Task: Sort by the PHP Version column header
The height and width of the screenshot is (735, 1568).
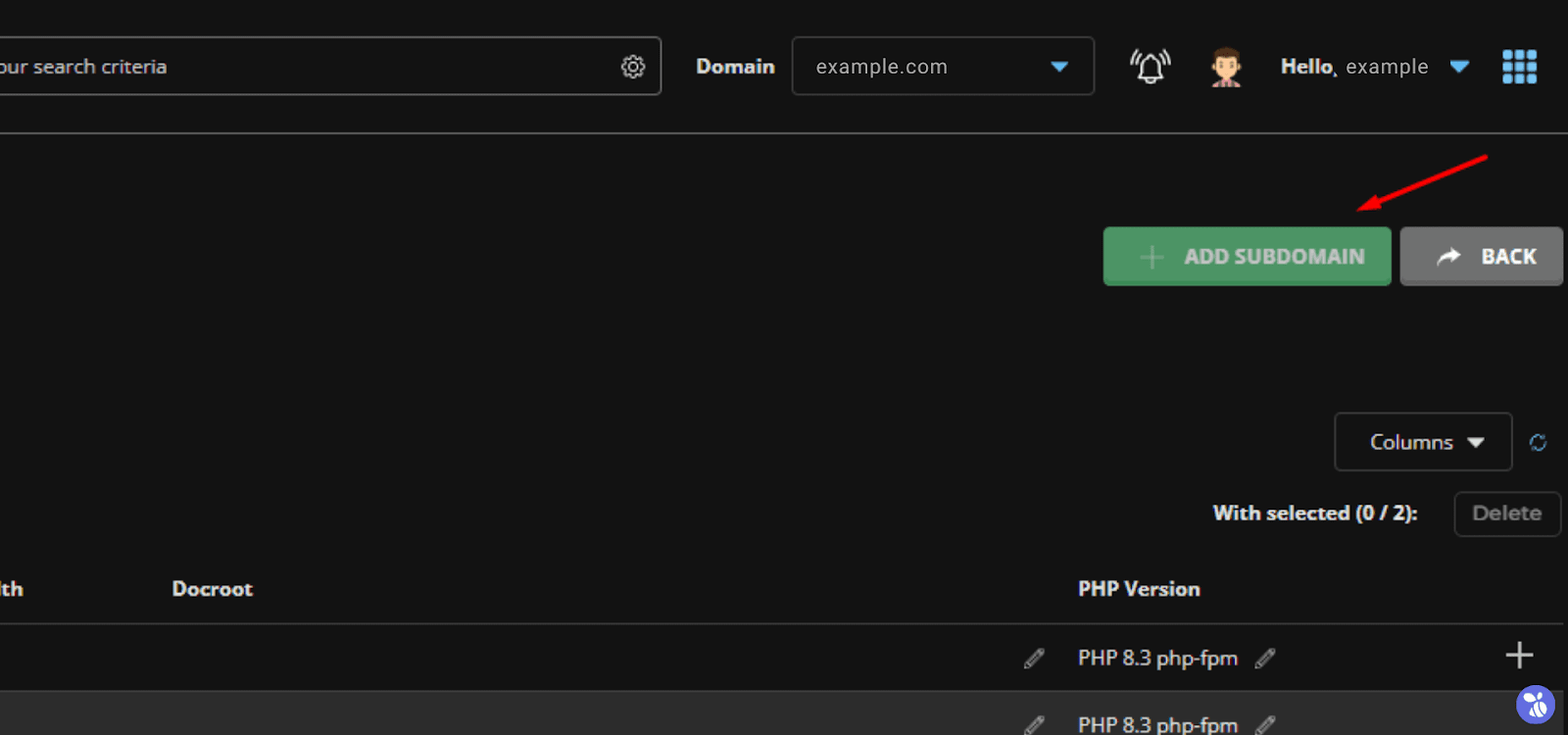Action: [x=1139, y=589]
